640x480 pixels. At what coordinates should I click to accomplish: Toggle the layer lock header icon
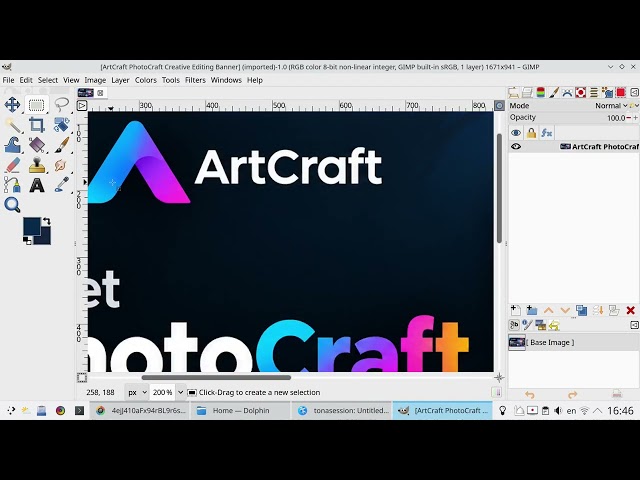click(x=531, y=133)
